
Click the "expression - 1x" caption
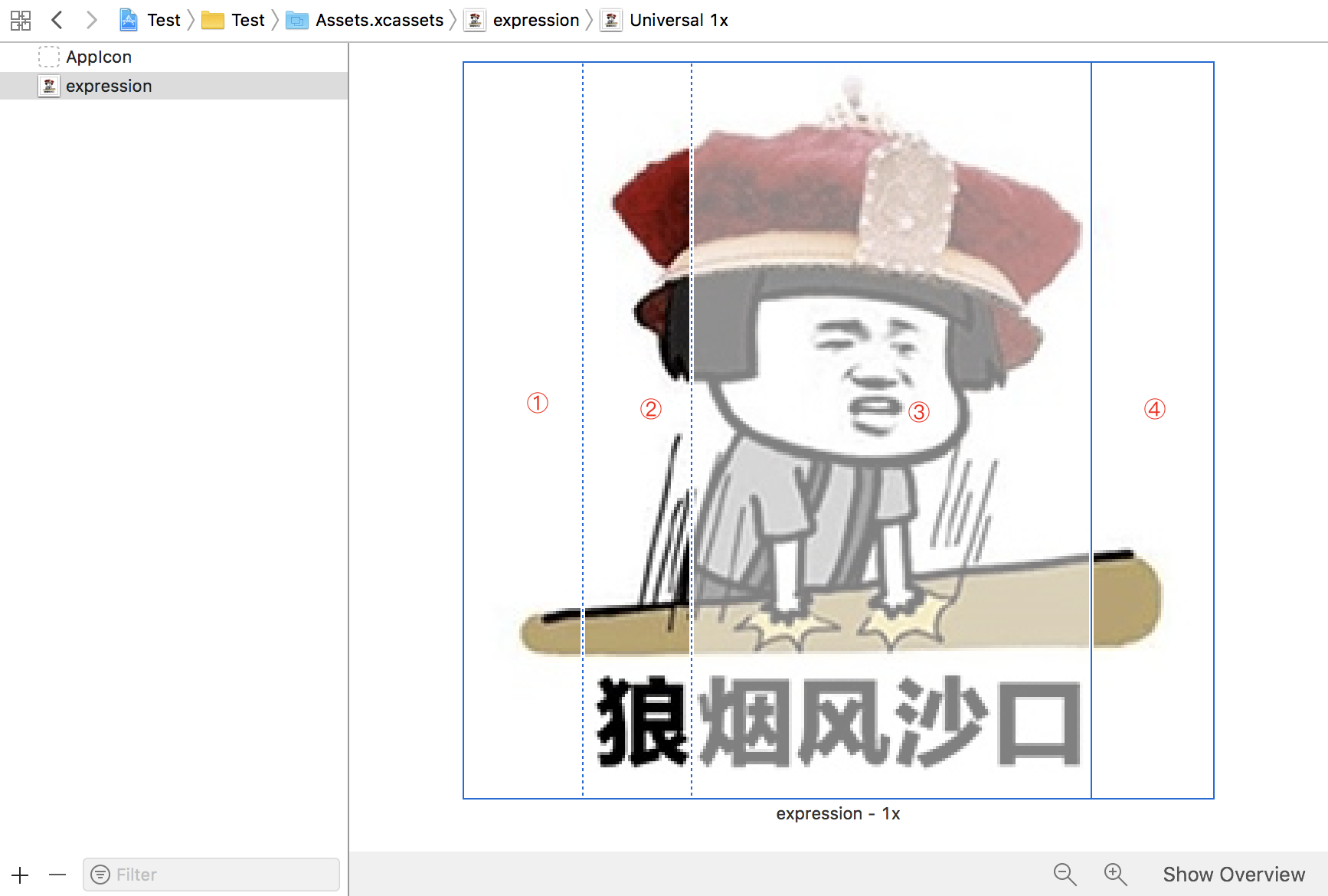pyautogui.click(x=838, y=814)
